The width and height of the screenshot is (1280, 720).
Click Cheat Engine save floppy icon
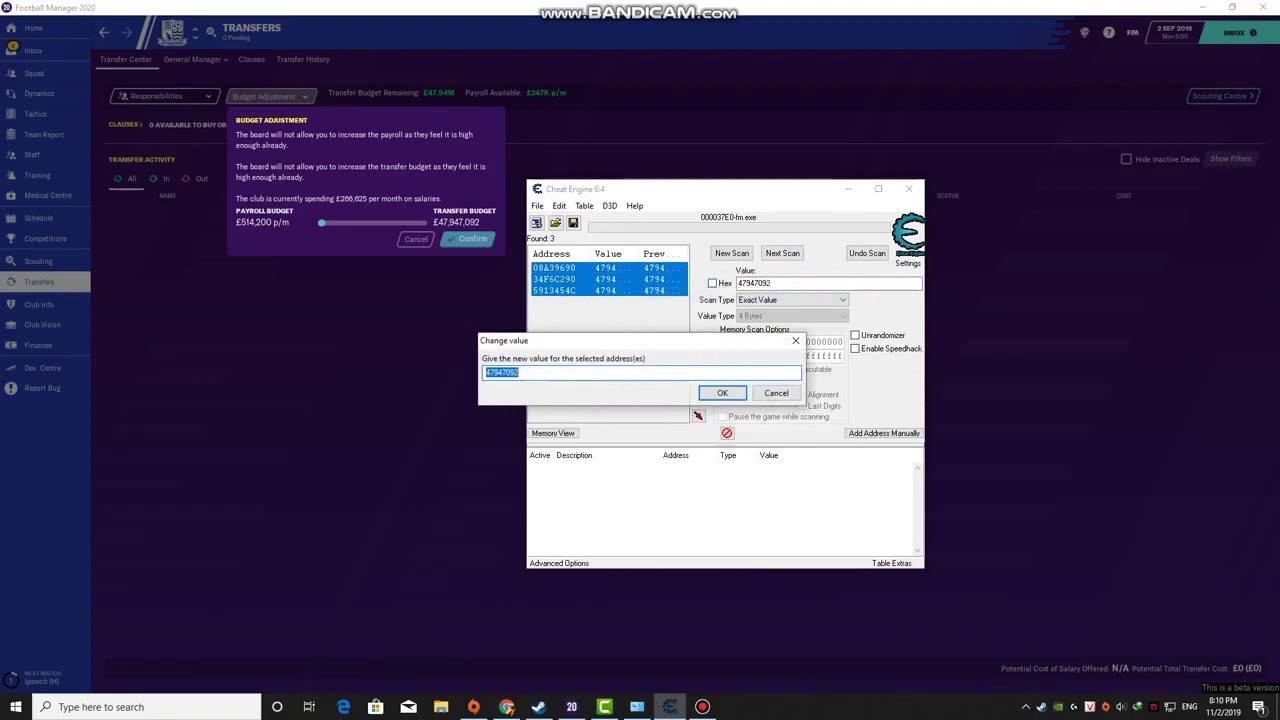[573, 223]
